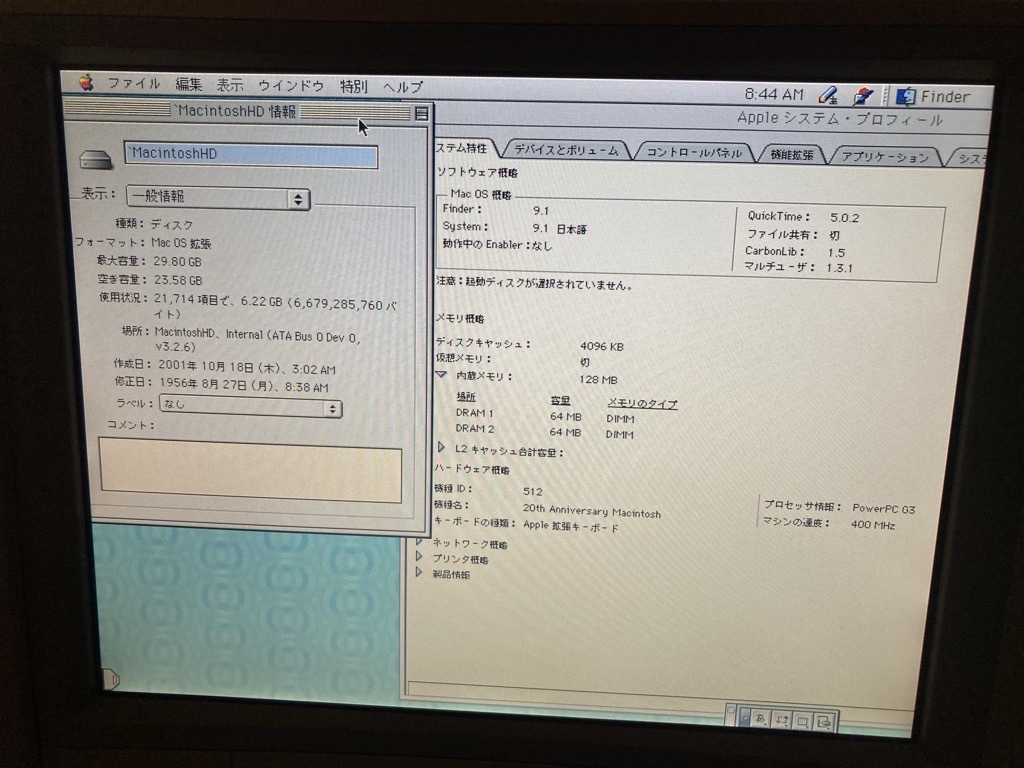Click the MacintoshHD name field
The width and height of the screenshot is (1024, 768).
point(251,155)
